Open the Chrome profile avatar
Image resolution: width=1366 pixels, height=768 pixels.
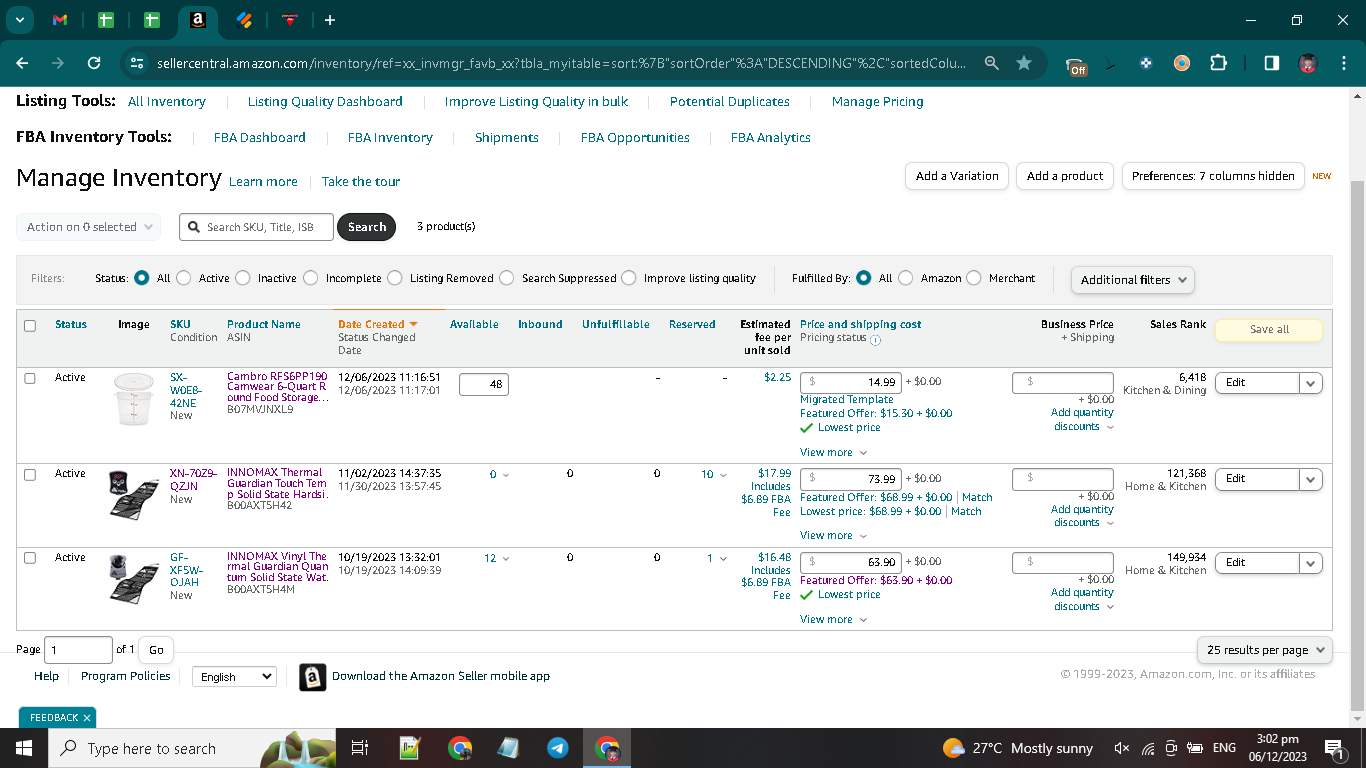(x=1308, y=63)
